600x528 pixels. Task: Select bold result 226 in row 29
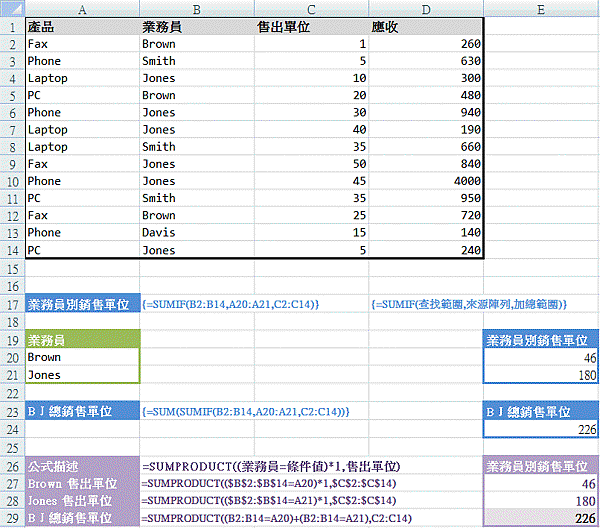[541, 518]
